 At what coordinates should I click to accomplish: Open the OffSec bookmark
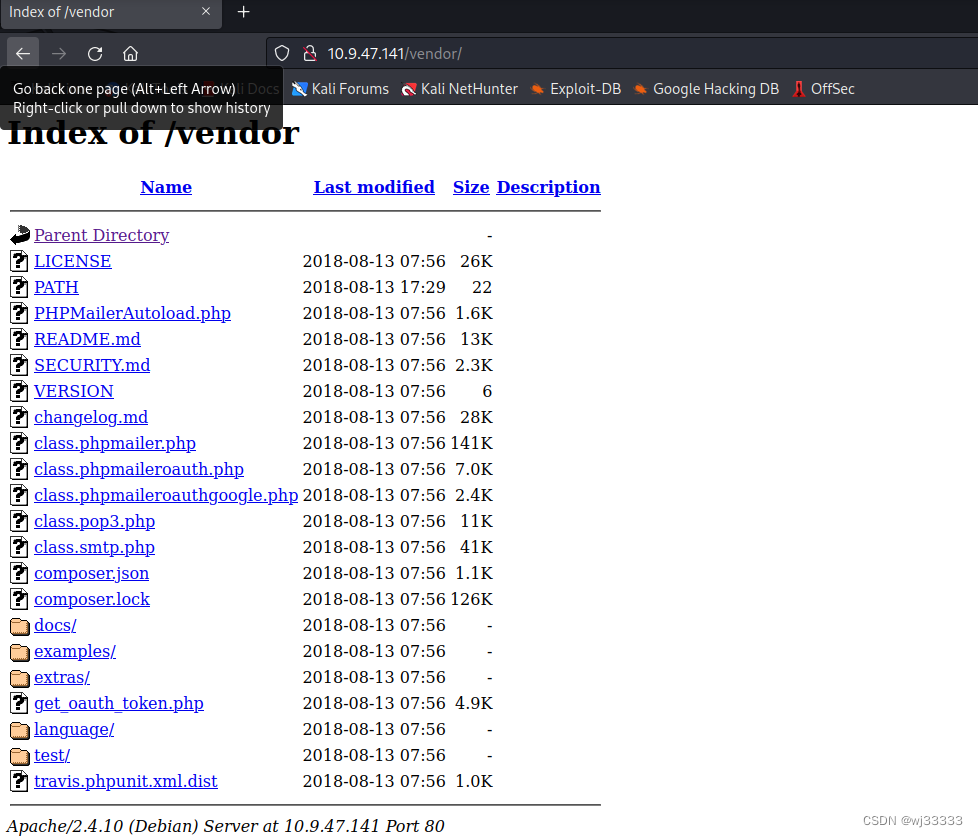pos(823,89)
